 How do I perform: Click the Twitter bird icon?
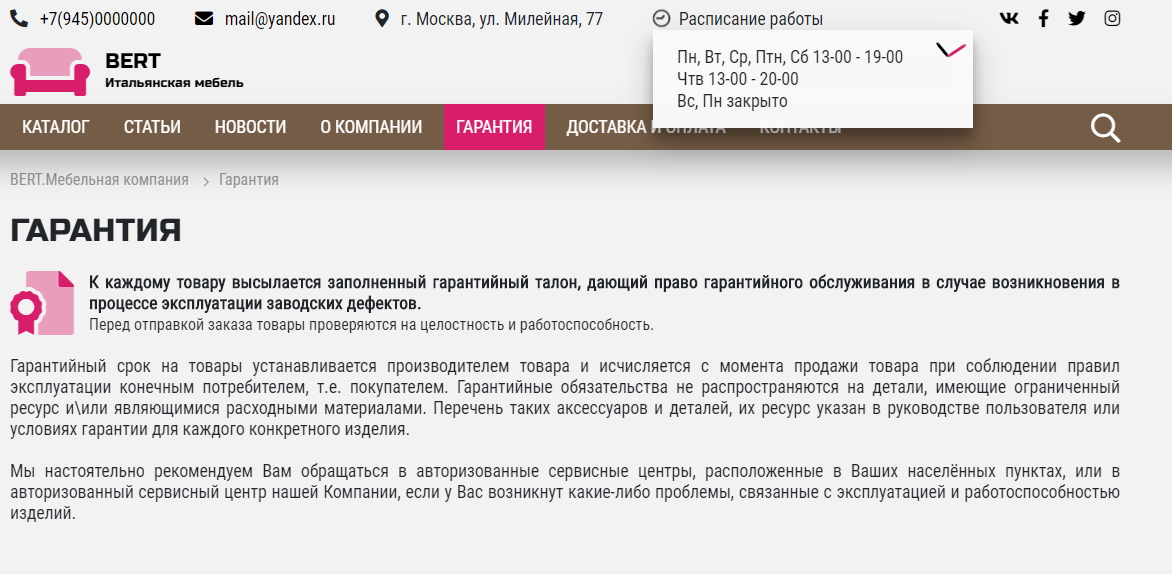[1077, 18]
